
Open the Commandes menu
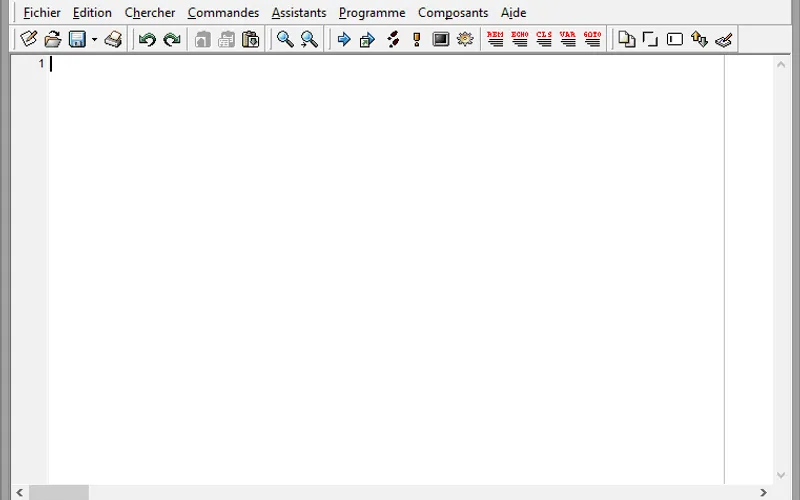point(223,13)
